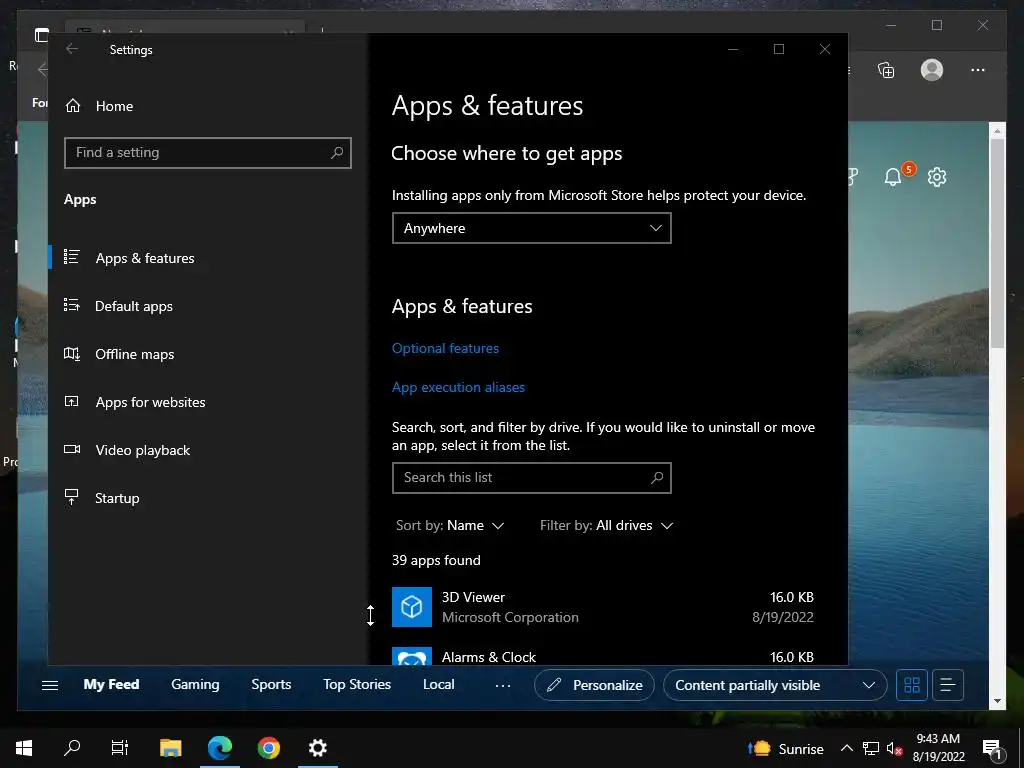Click magnifier icon in Find a setting box
The height and width of the screenshot is (768, 1024).
pos(336,153)
